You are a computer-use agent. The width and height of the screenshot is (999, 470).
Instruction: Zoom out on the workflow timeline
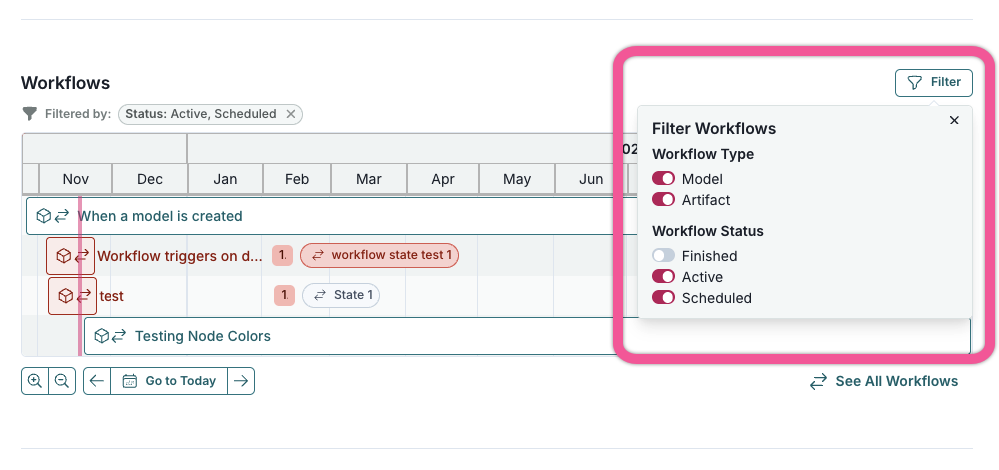tap(62, 381)
